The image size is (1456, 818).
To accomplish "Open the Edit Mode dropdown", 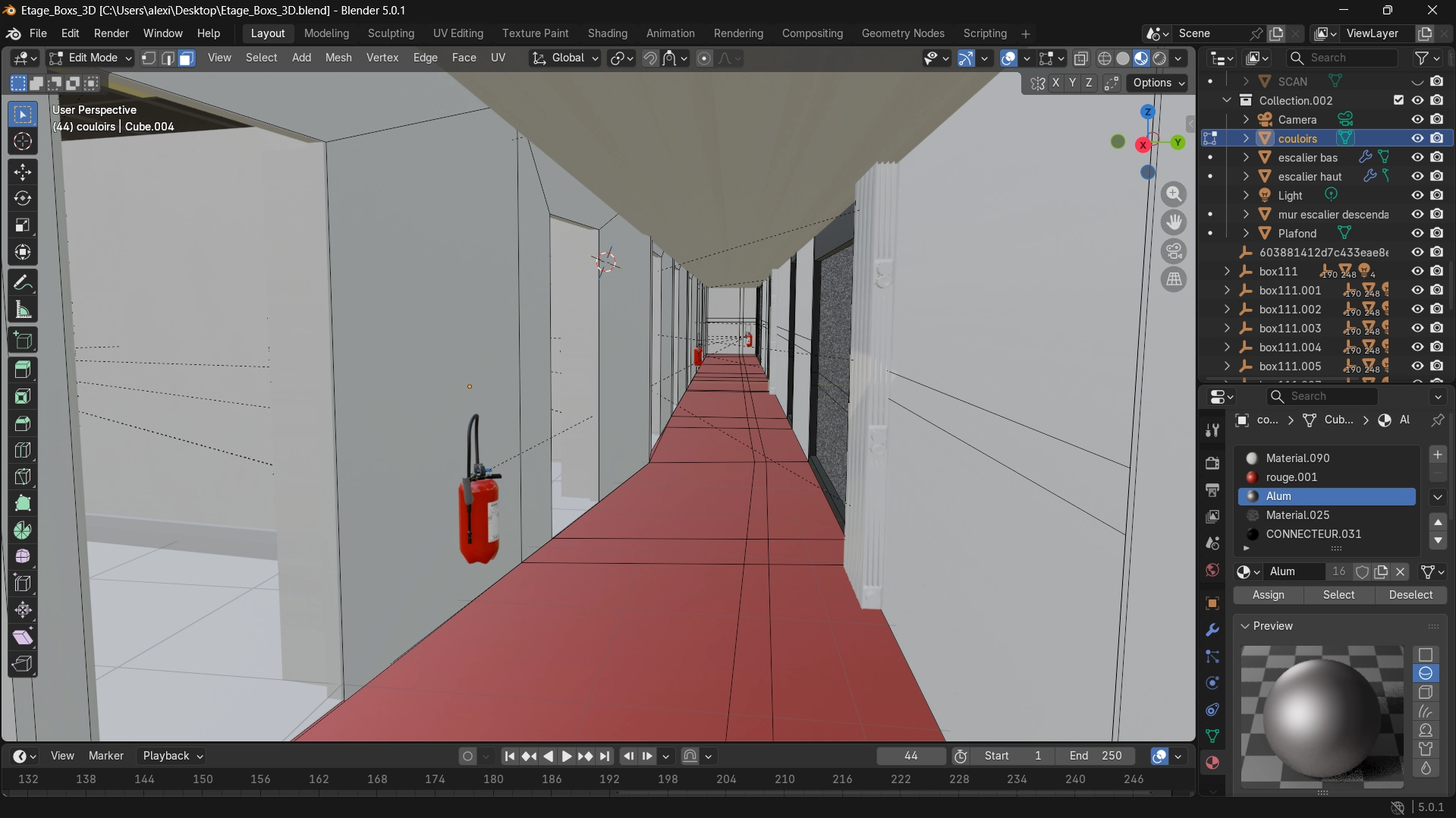I will [90, 58].
